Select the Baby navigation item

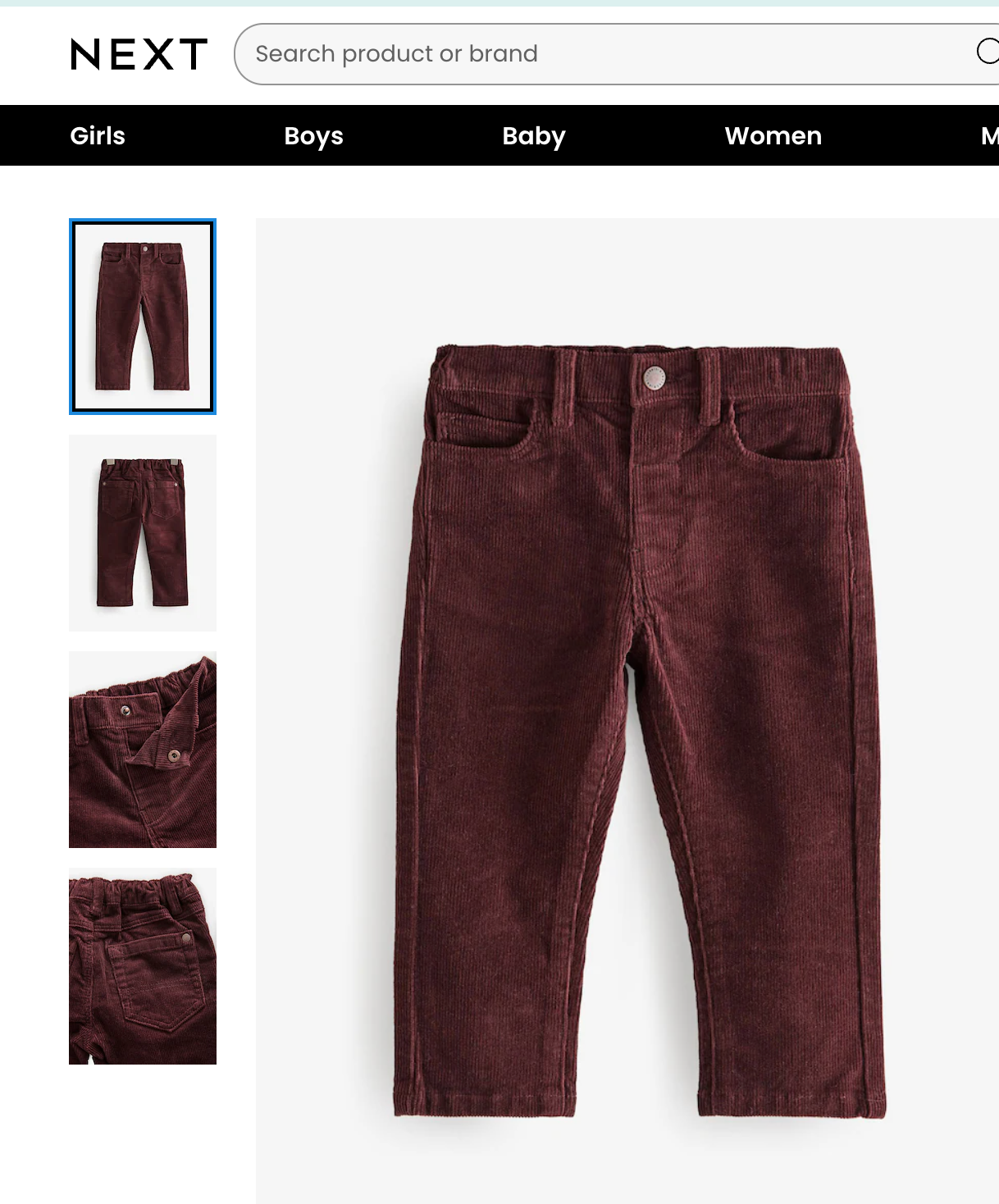click(x=534, y=135)
